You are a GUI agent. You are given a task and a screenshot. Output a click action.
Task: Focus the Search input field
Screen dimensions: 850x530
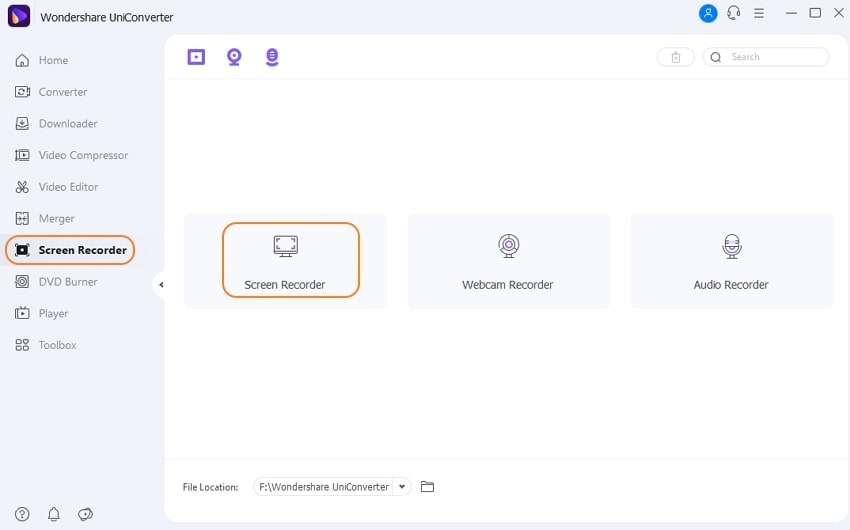tap(766, 57)
